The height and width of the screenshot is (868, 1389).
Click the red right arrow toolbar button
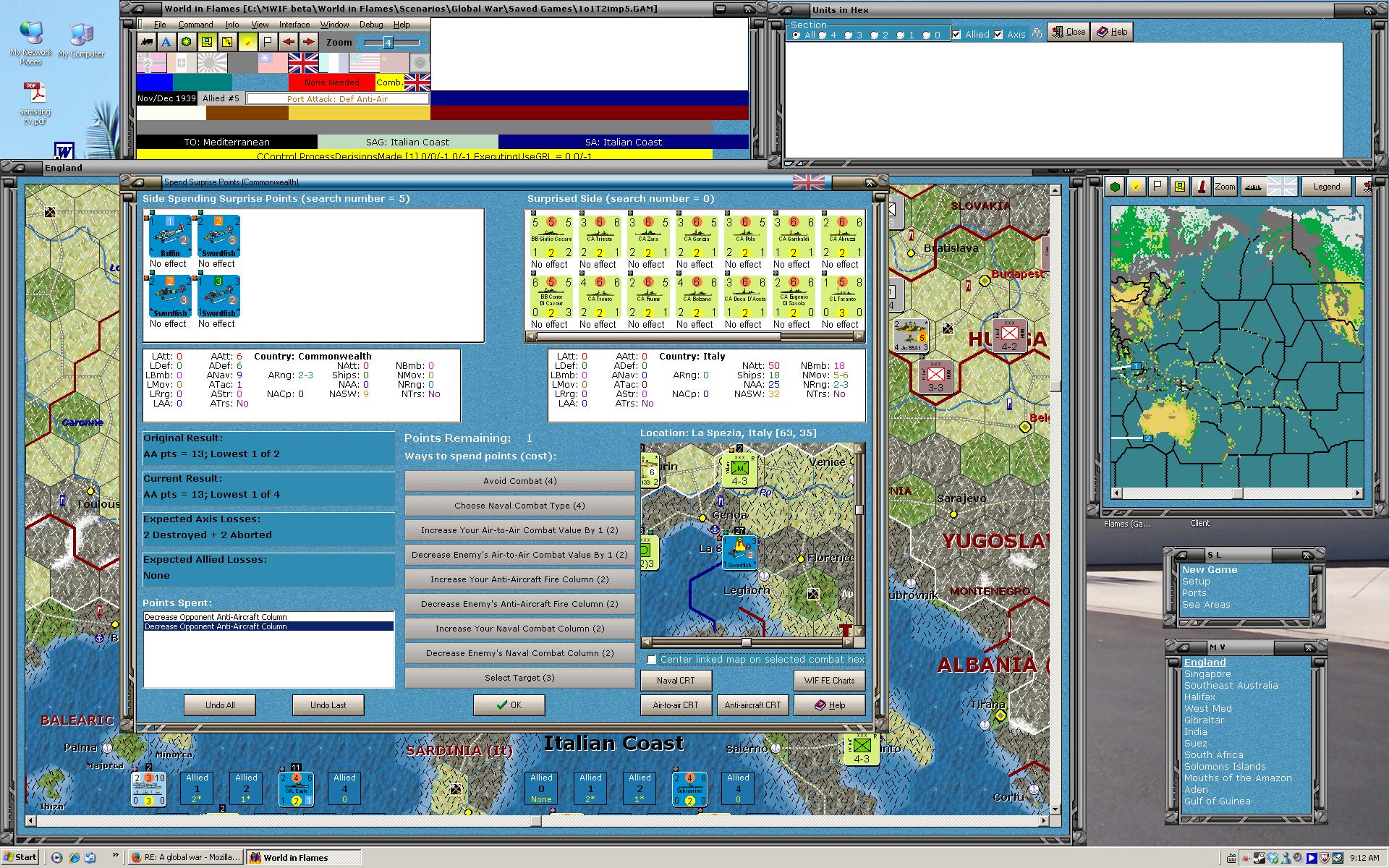308,42
